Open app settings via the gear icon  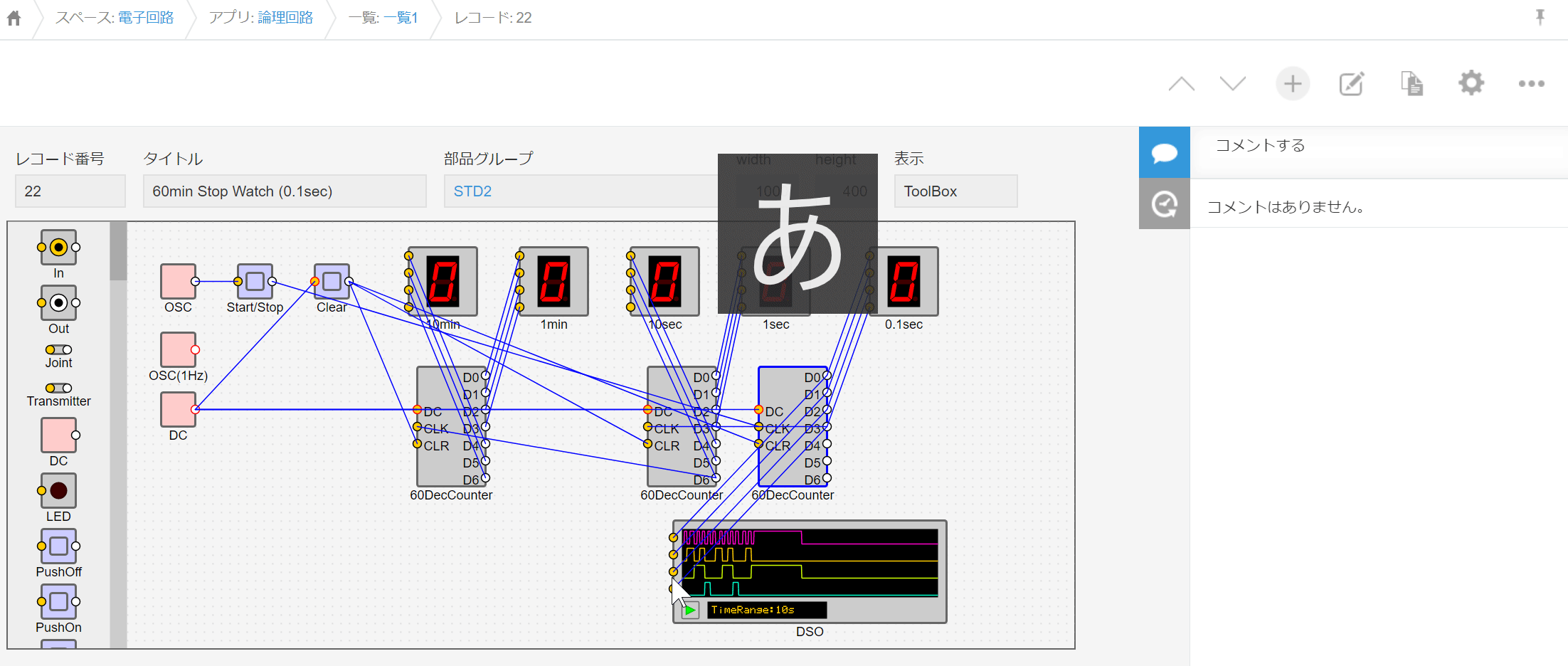[x=1471, y=83]
